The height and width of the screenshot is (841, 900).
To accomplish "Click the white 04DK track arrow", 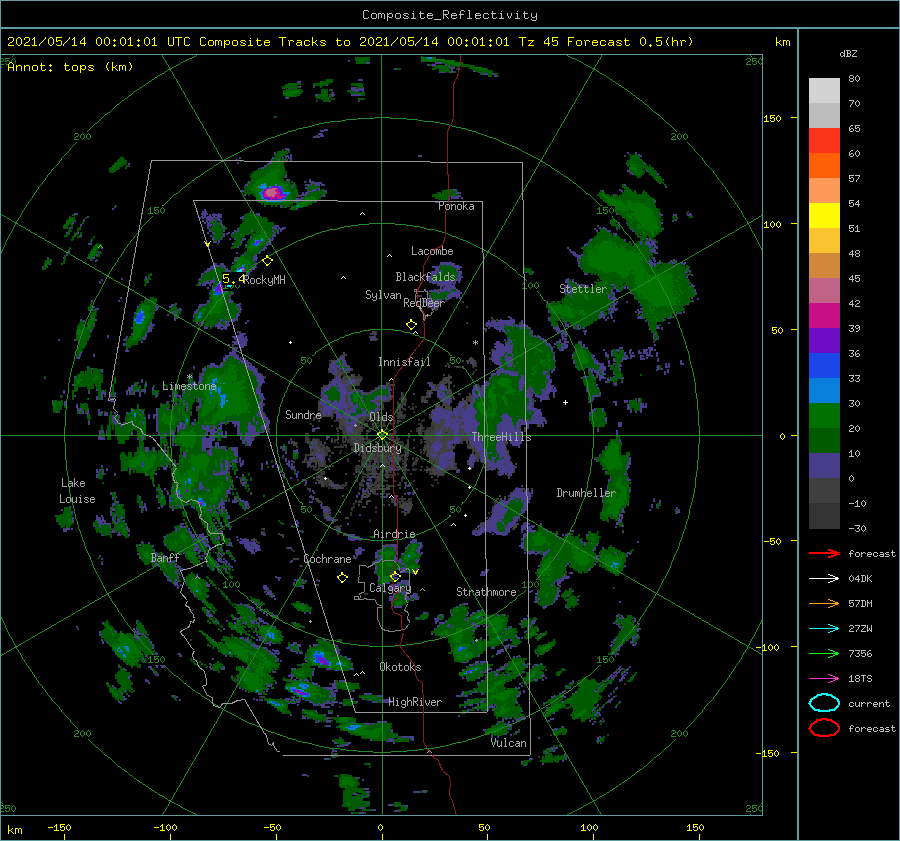I will (x=824, y=579).
